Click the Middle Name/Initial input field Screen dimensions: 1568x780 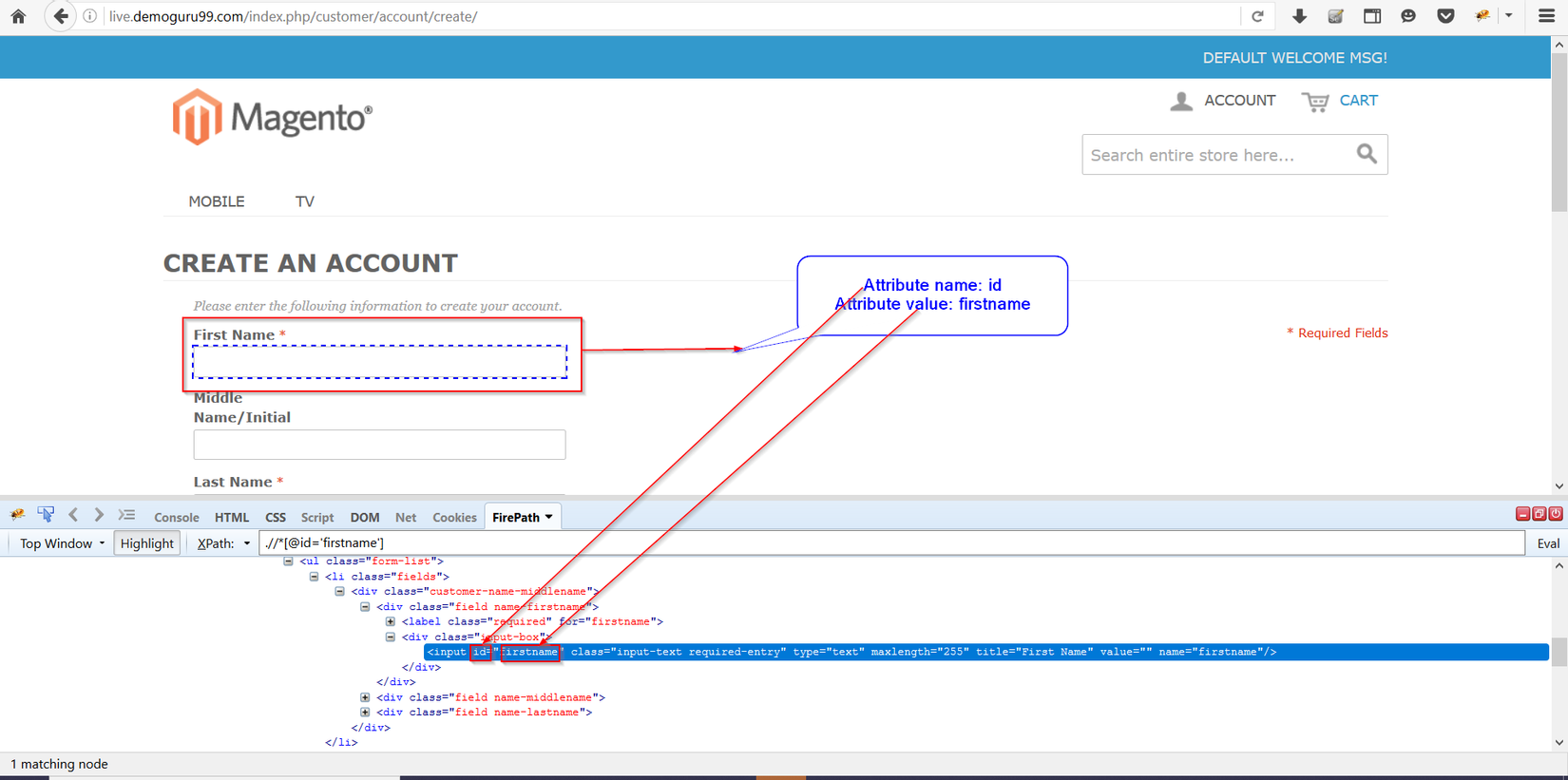(380, 445)
